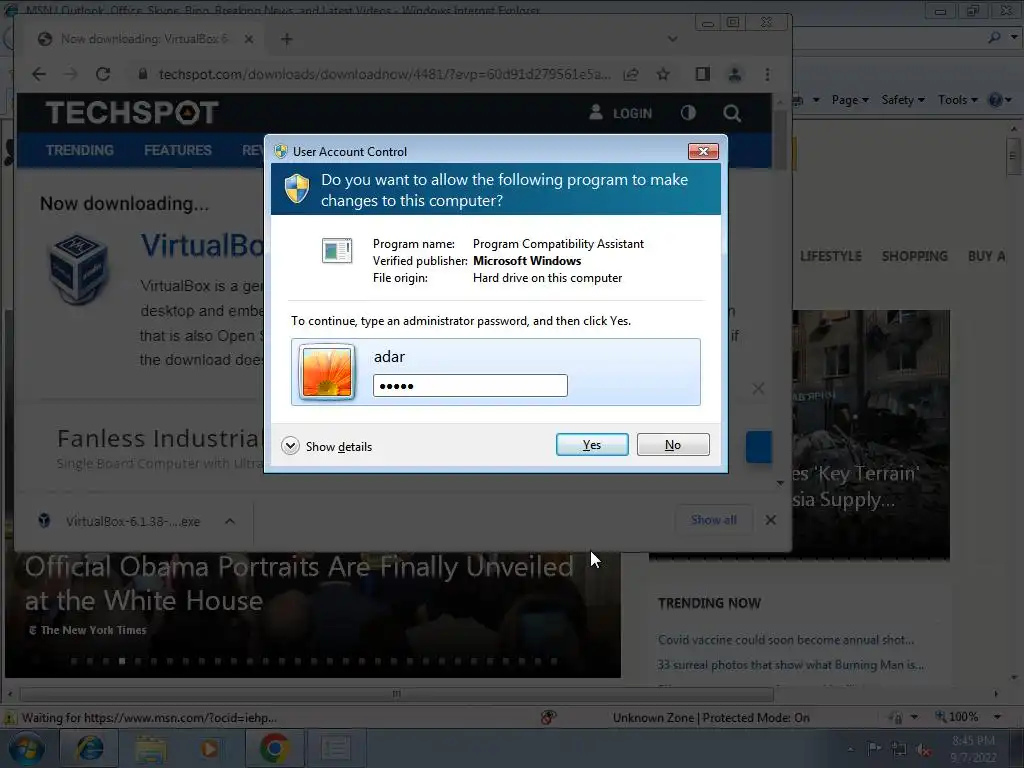This screenshot has height=768, width=1024.
Task: Open LIFESTYLE section on MSN
Action: tap(831, 256)
